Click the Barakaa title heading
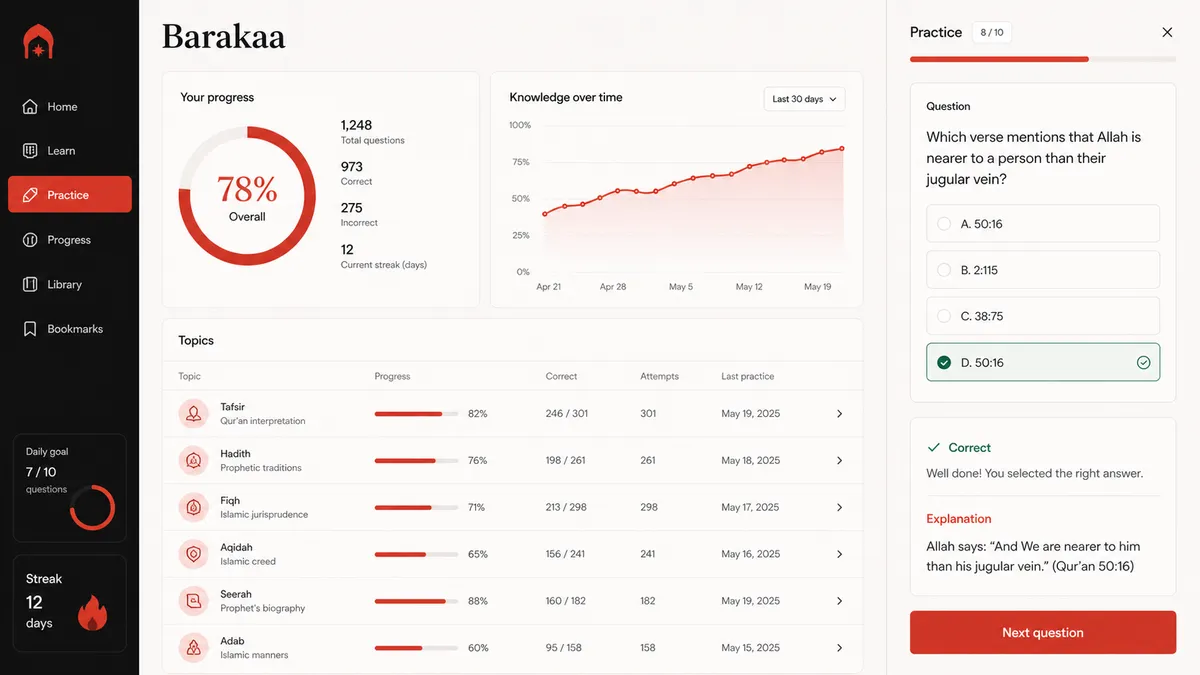 pos(223,37)
